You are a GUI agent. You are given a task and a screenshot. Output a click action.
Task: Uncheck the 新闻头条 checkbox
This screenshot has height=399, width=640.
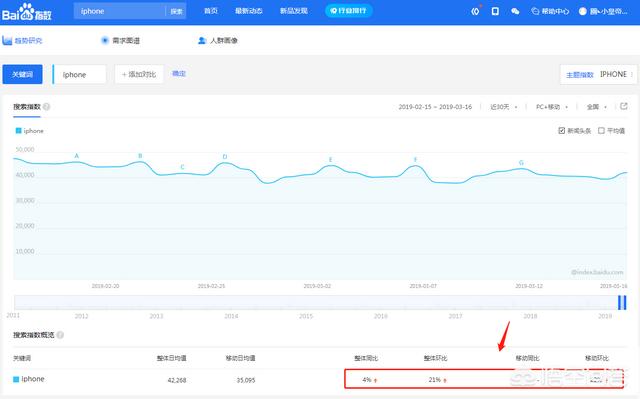tap(562, 131)
